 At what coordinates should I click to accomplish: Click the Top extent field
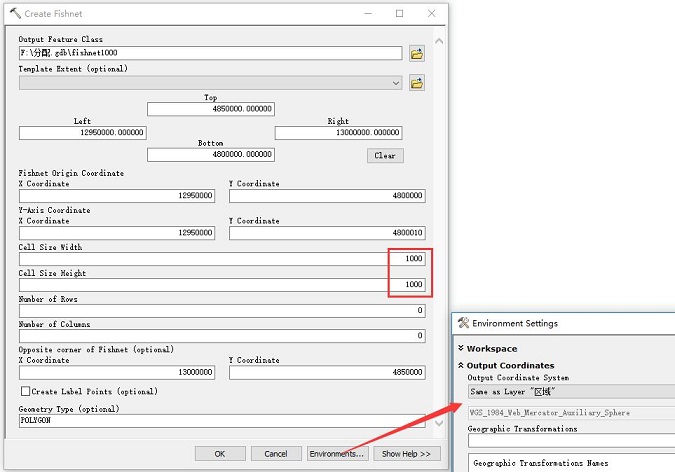click(211, 109)
